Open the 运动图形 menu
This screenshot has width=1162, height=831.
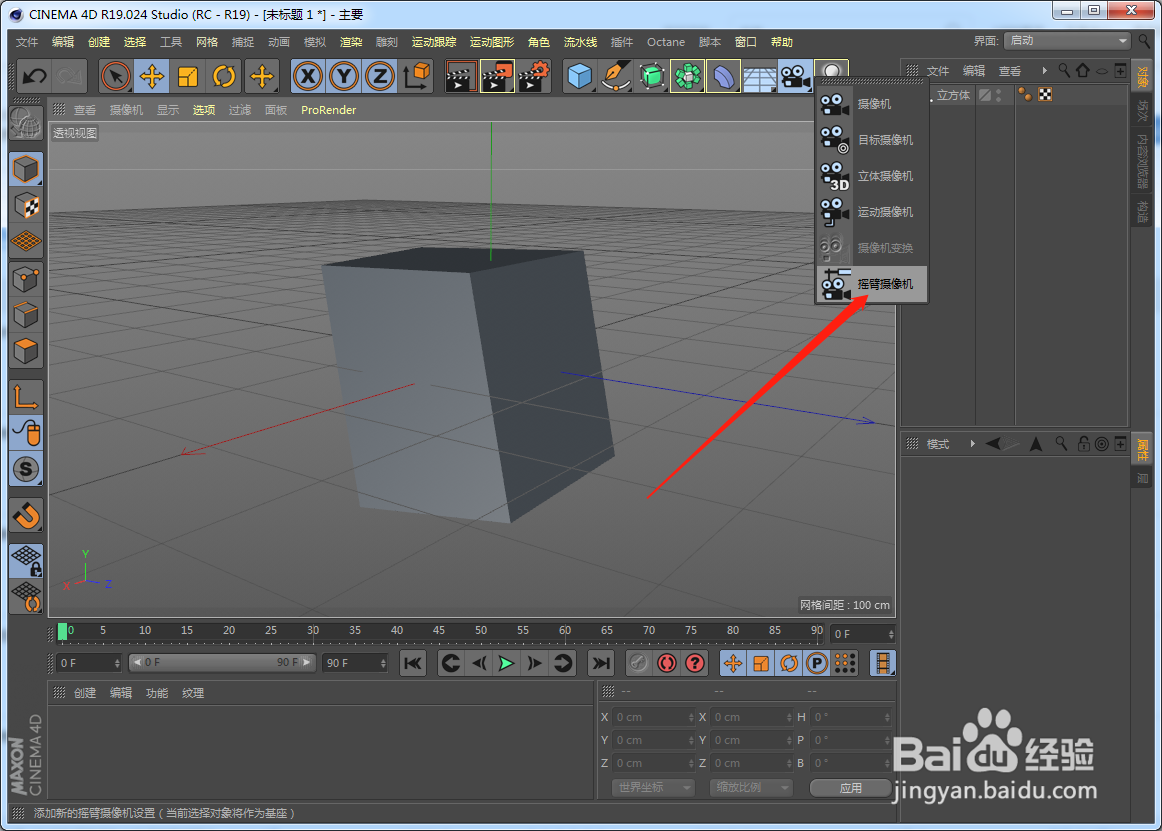pyautogui.click(x=491, y=42)
